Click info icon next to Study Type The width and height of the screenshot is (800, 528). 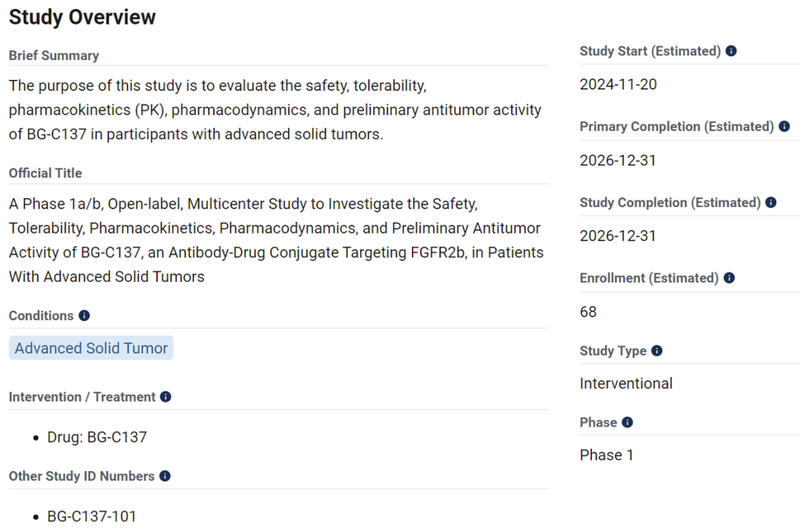[657, 351]
